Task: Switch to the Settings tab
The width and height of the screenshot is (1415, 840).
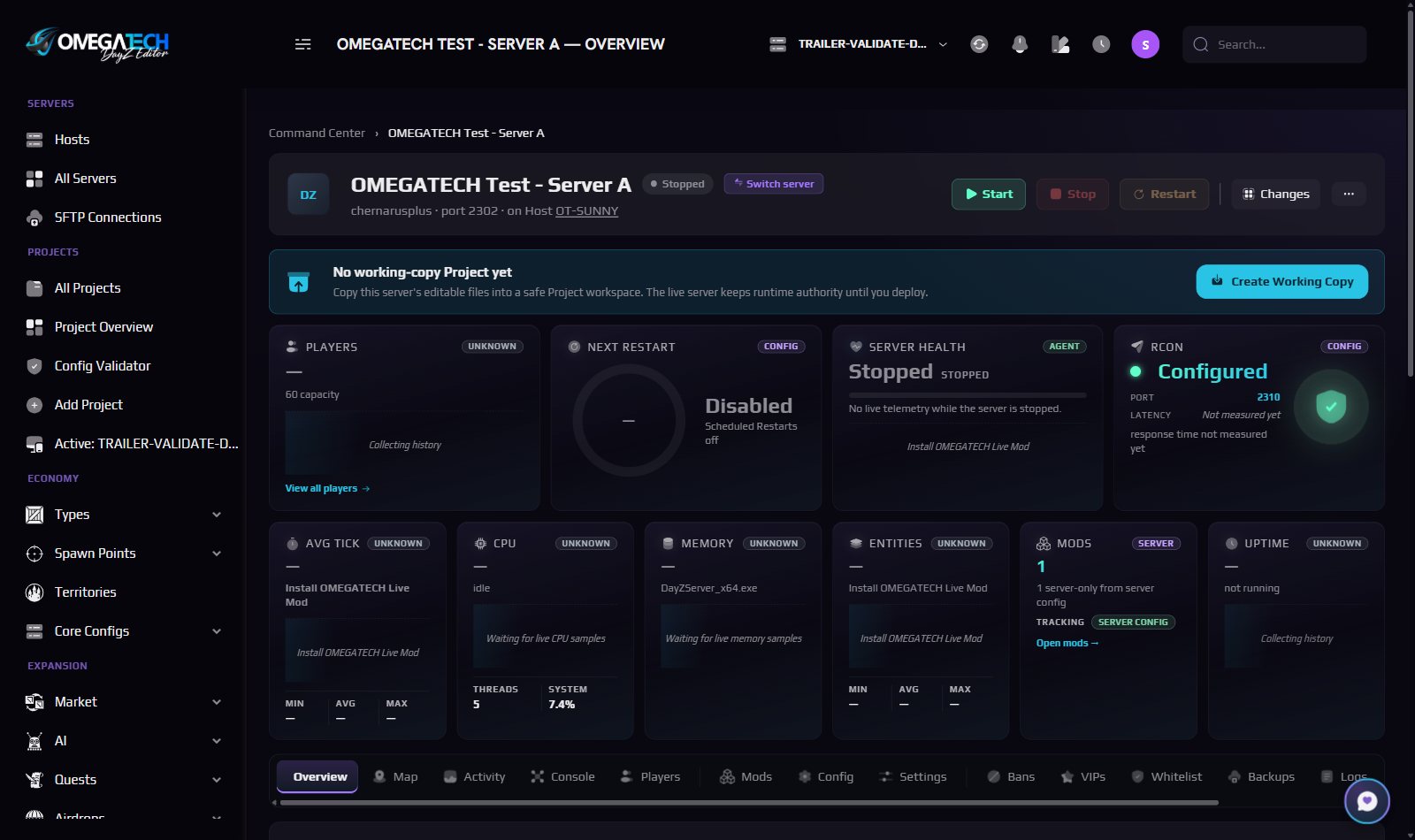Action: (x=913, y=776)
